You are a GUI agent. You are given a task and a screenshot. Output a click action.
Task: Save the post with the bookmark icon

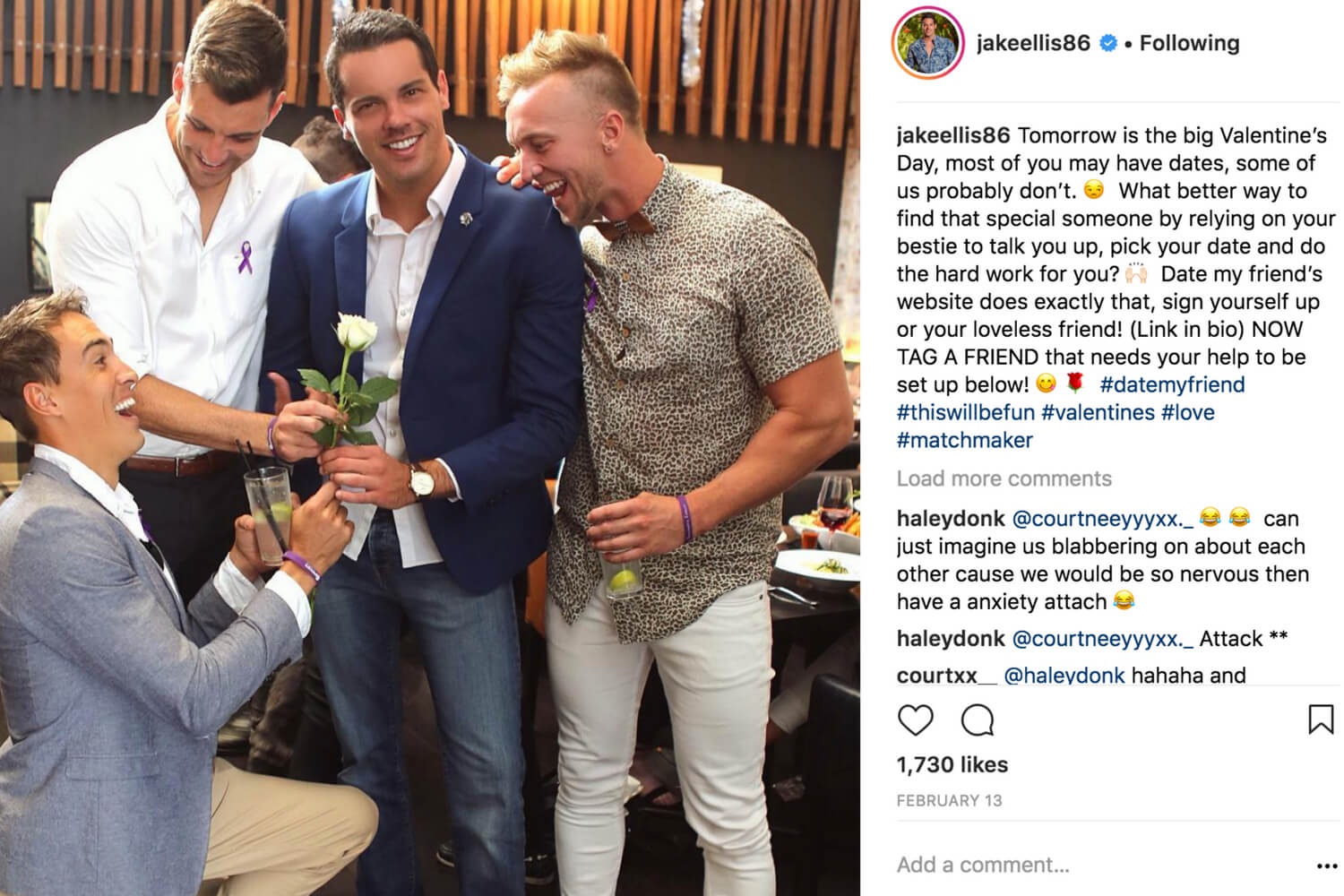pos(1321,719)
